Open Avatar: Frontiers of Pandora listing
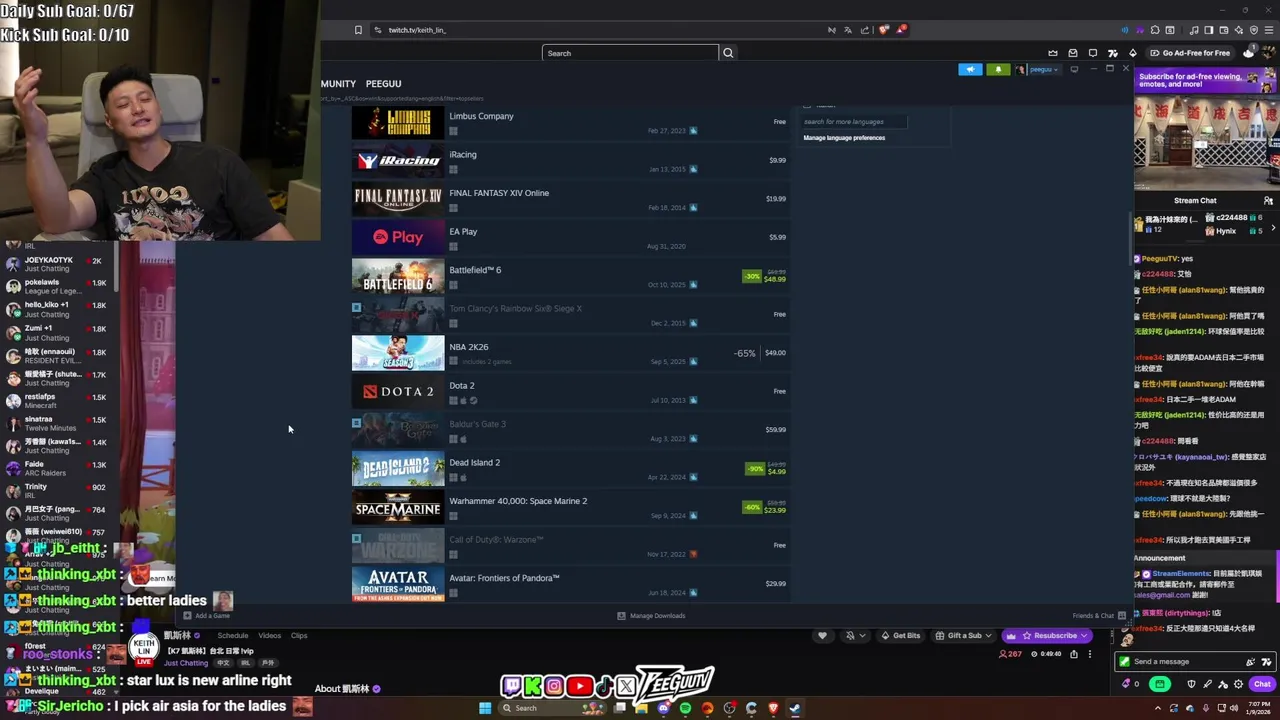Viewport: 1280px width, 720px height. 570,584
